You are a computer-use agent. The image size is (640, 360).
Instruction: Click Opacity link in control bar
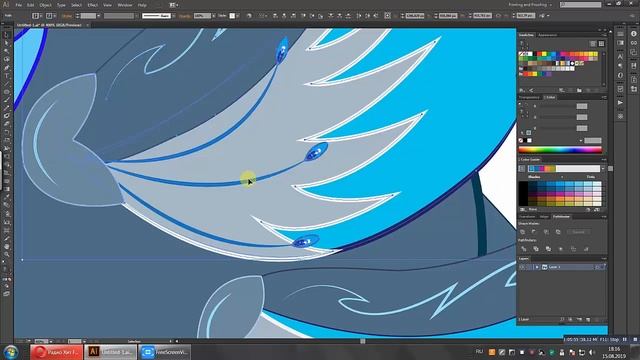184,16
